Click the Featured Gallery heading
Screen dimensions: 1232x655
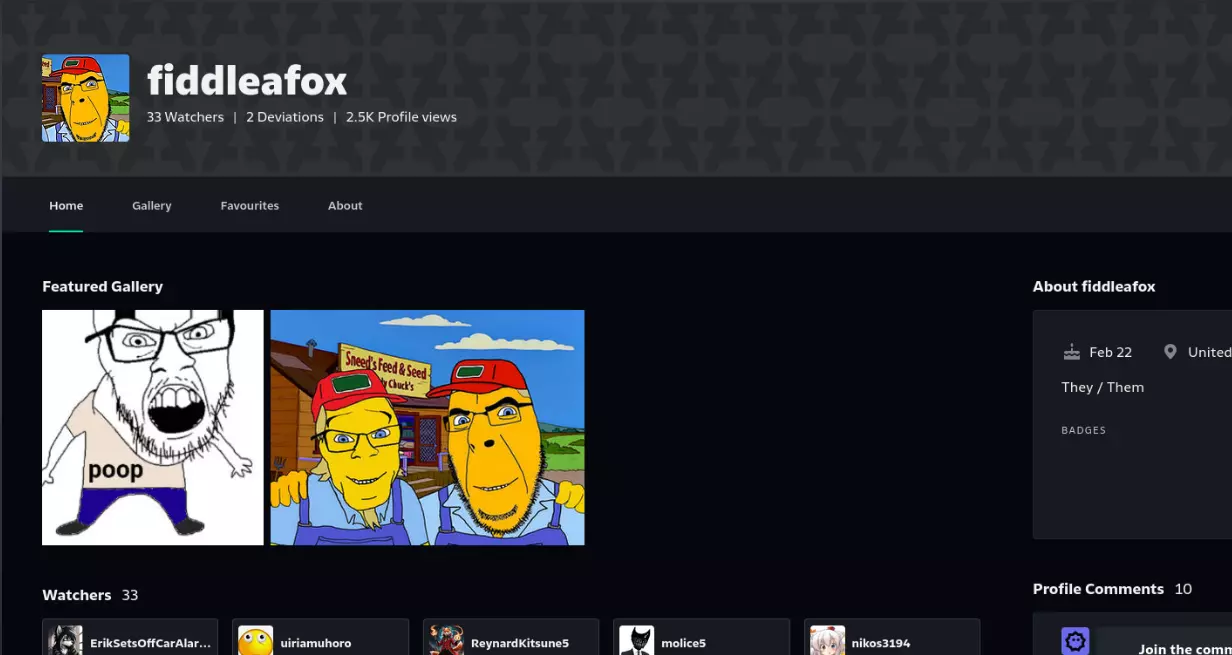pos(102,286)
